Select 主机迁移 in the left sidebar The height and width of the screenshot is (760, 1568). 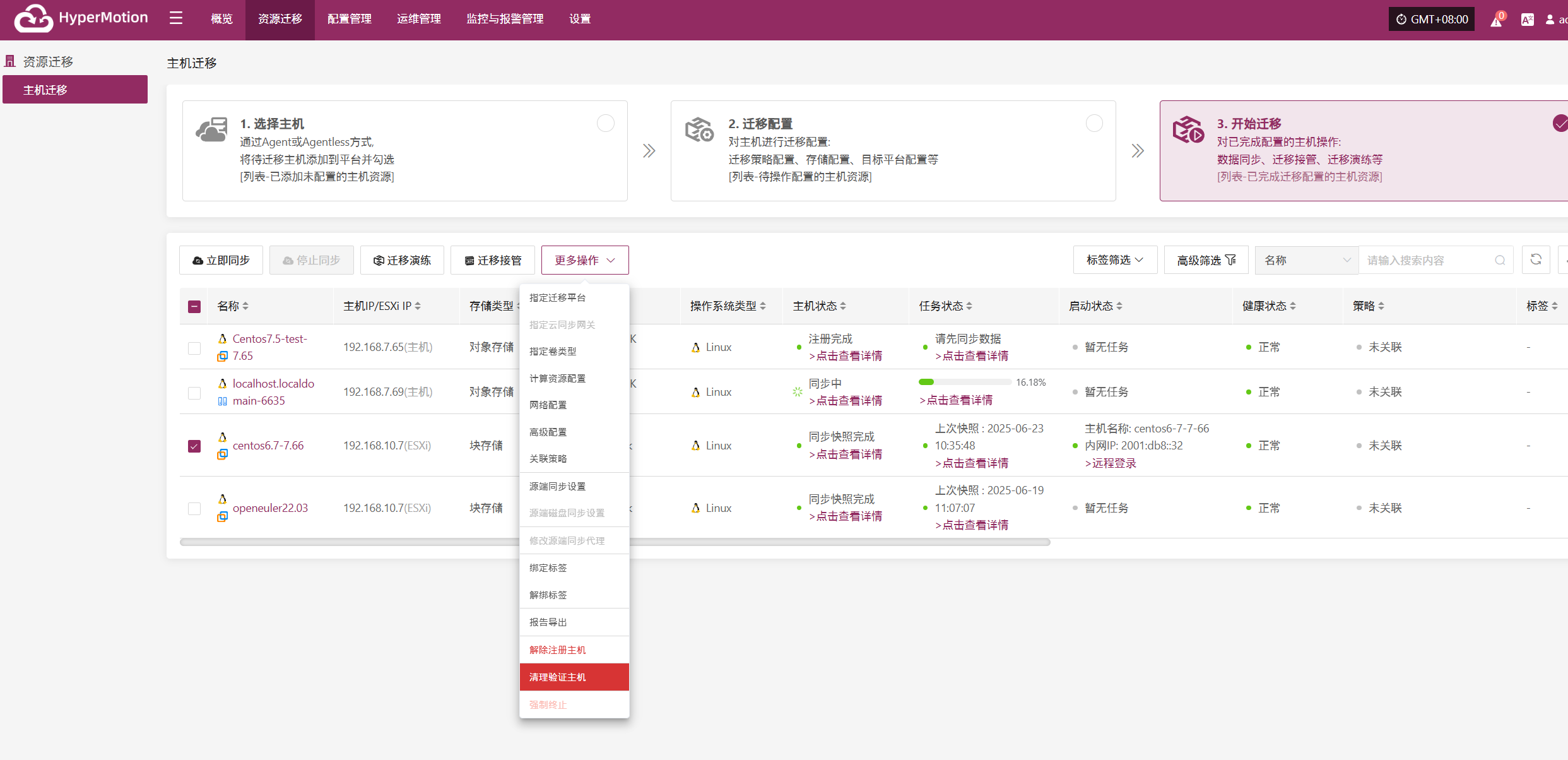coord(75,90)
